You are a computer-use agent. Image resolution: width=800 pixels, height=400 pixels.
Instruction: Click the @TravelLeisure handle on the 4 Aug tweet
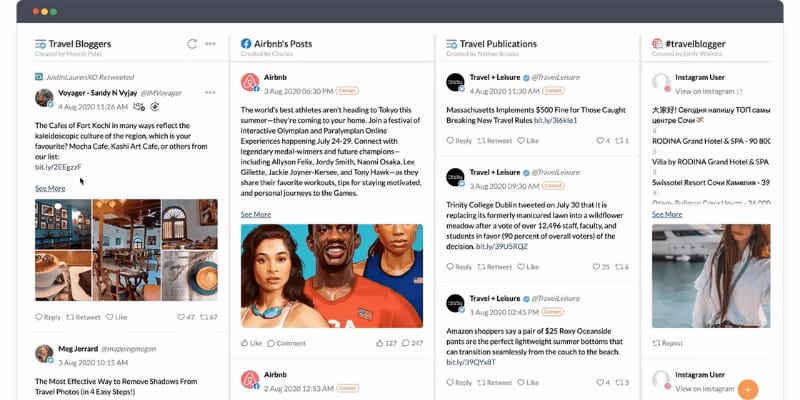556,78
